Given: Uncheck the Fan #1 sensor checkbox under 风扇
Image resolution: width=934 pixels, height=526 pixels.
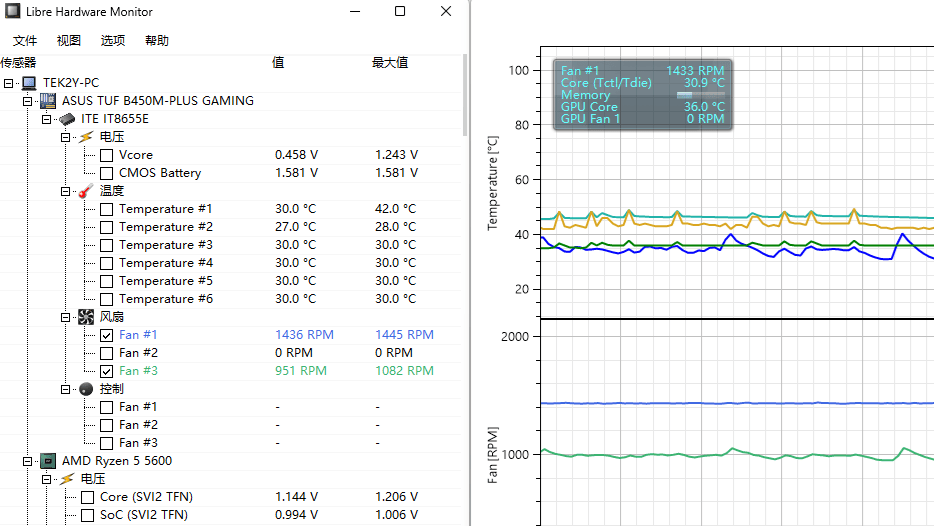Looking at the screenshot, I should [x=107, y=335].
